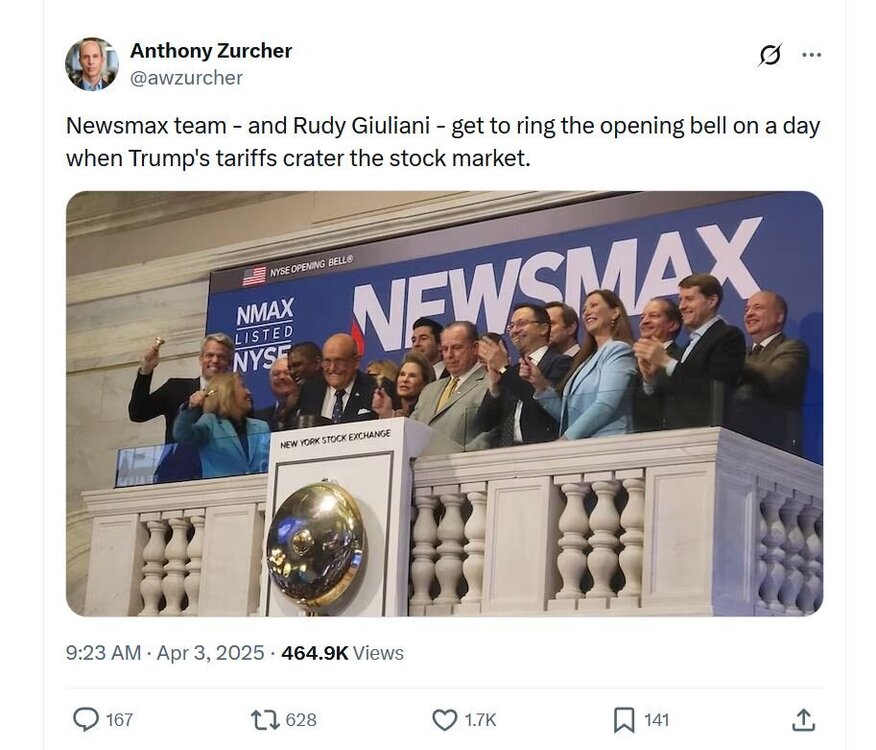This screenshot has height=750, width=876.
Task: Click the Anthony Zurcher display name
Action: pos(211,51)
